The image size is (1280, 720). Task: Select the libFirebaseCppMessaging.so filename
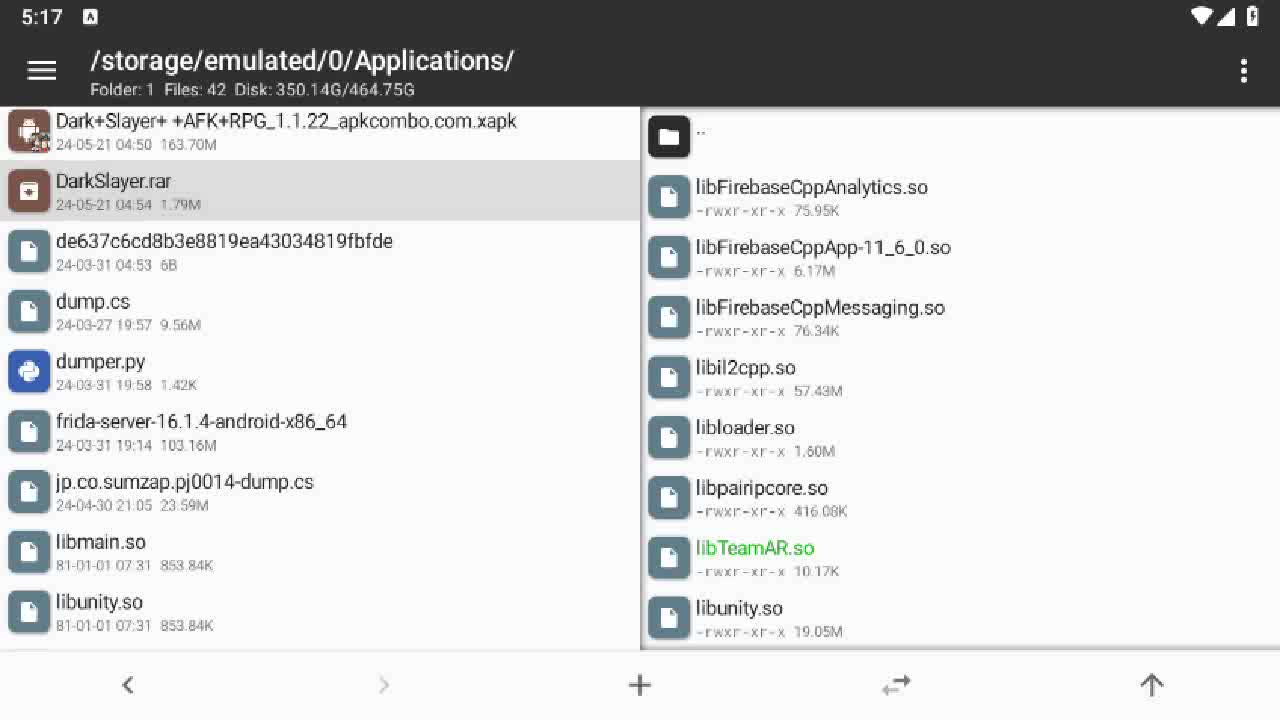coord(820,308)
